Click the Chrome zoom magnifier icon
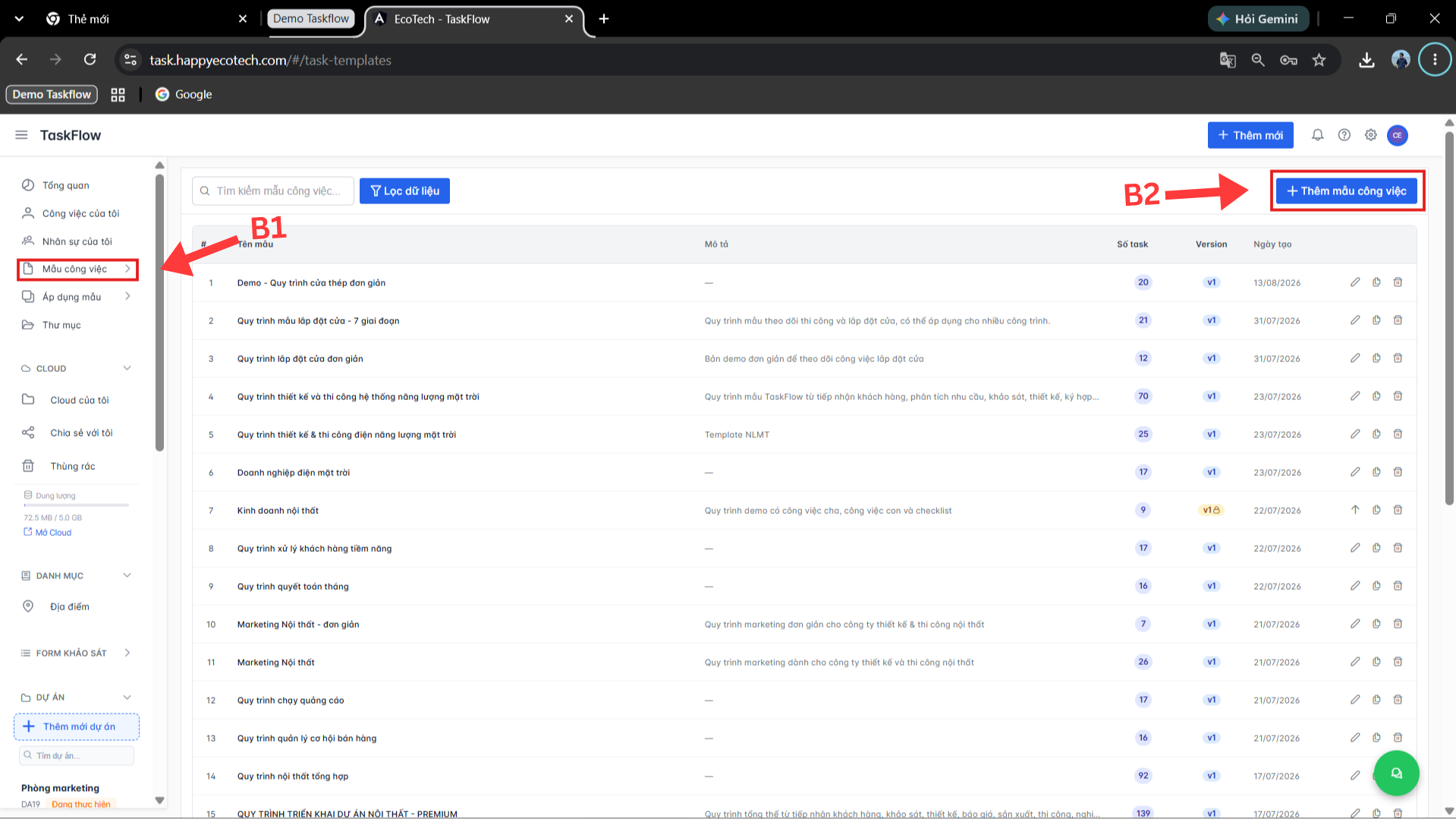Viewport: 1456px width, 819px height. click(x=1258, y=60)
